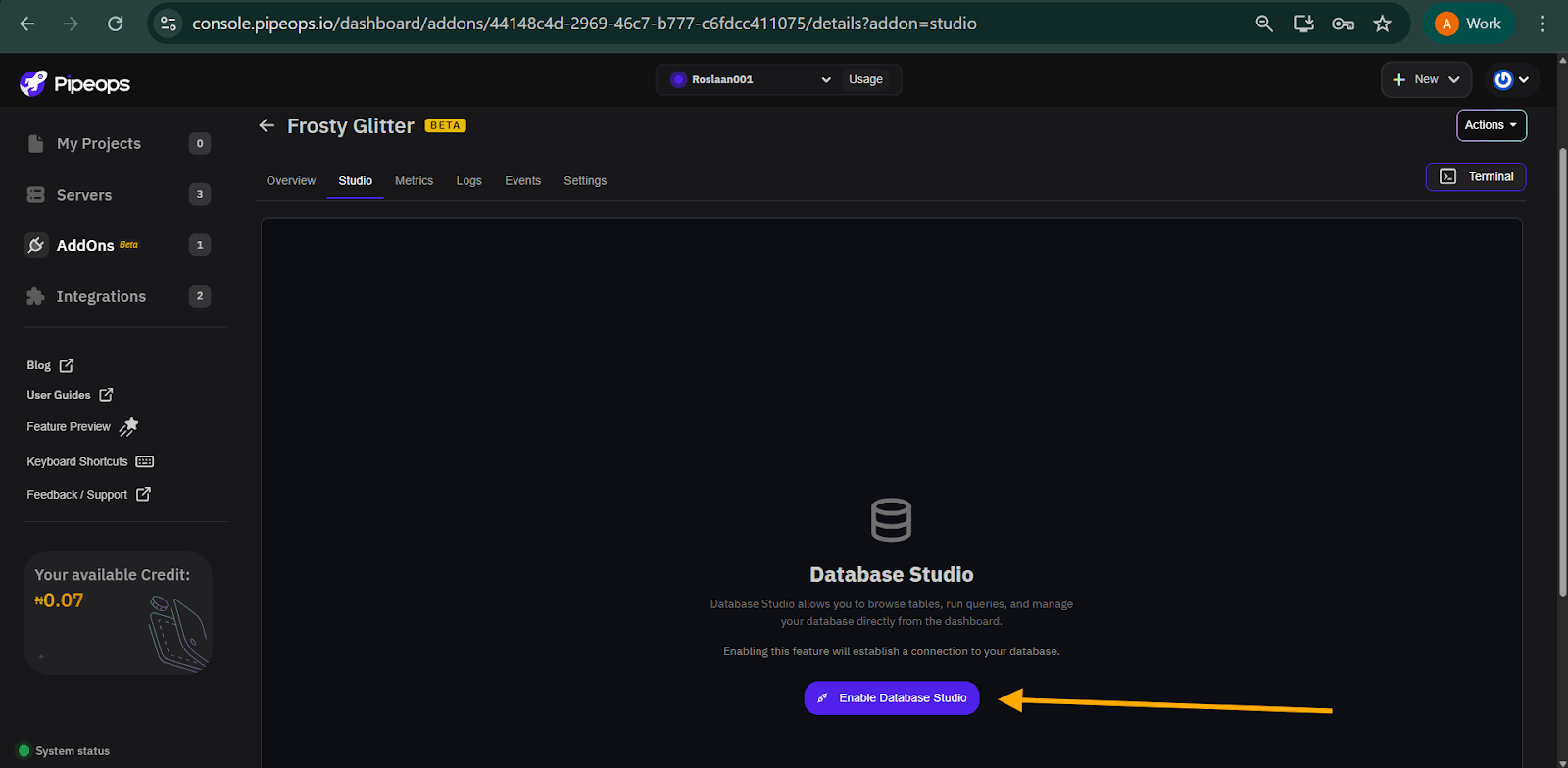
Task: Bookmark this page with the star icon
Action: [x=1382, y=24]
